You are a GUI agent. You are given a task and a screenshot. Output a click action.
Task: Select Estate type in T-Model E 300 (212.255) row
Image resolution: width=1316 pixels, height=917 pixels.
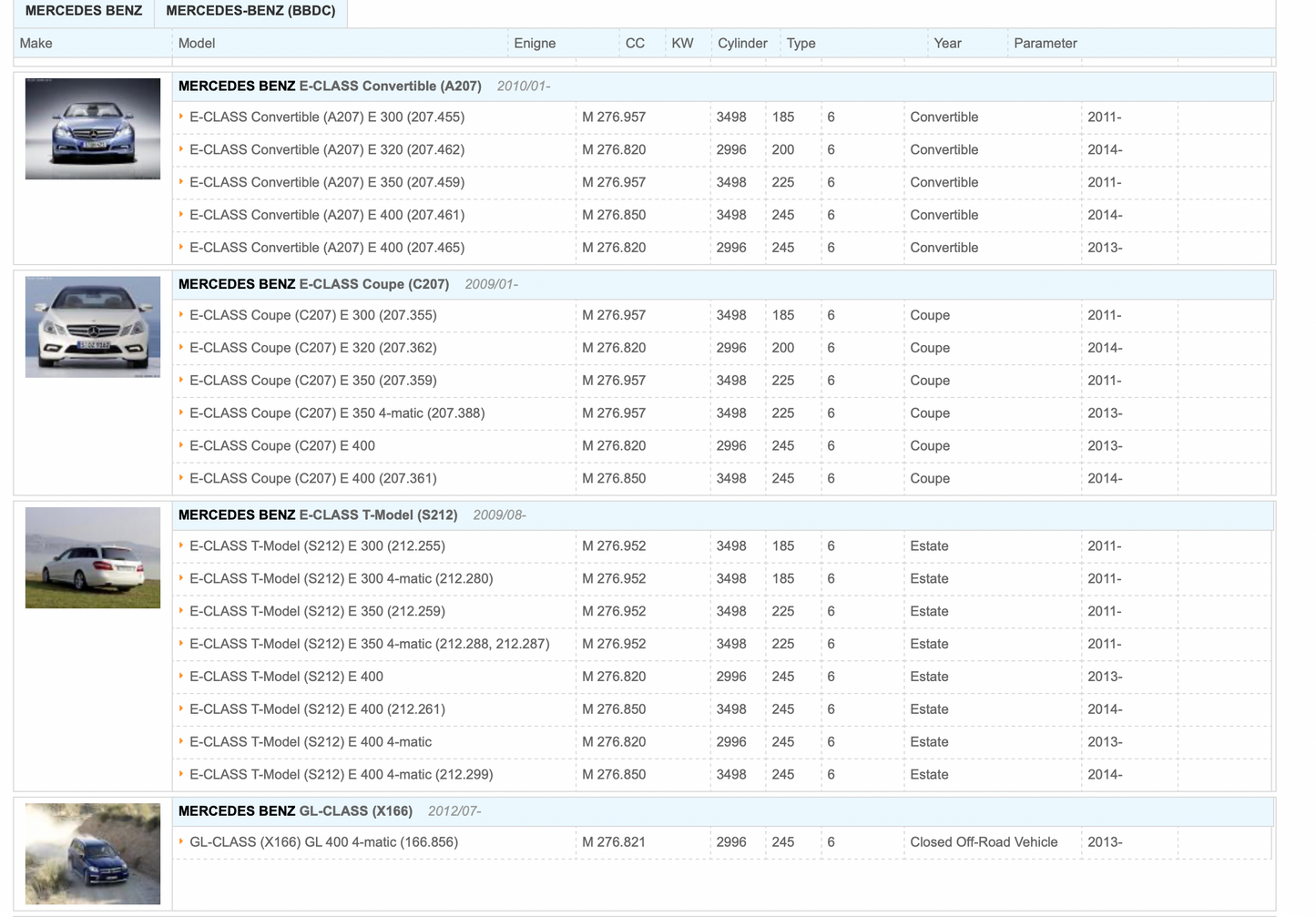click(x=929, y=546)
